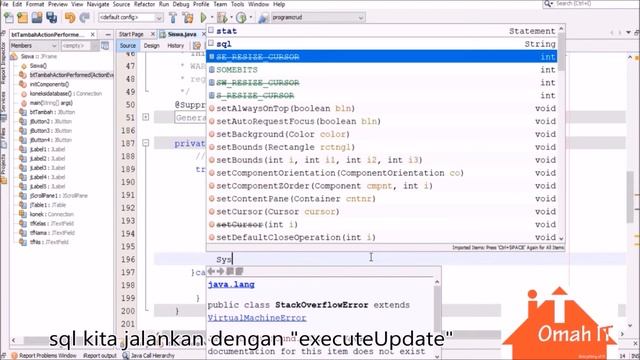This screenshot has width=640, height=360.
Task: Select the initComponents() member in Navigator
Action: [49, 84]
